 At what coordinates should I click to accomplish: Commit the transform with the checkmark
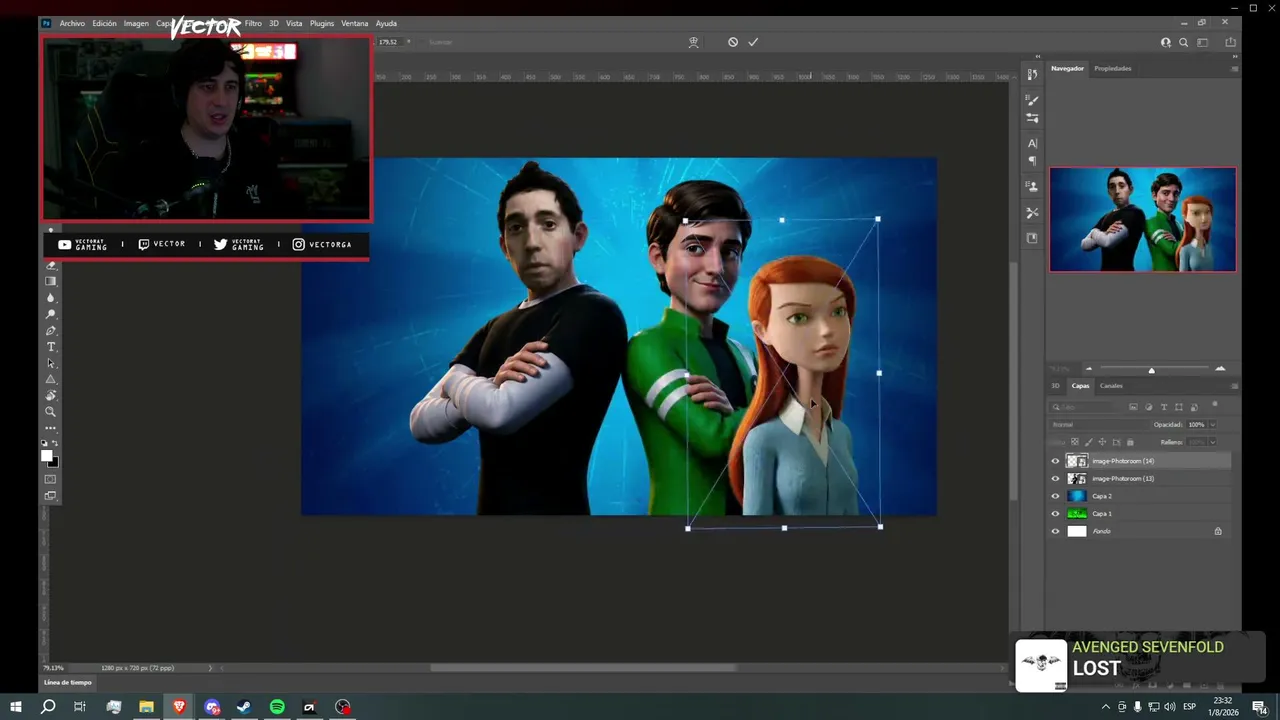pos(753,42)
